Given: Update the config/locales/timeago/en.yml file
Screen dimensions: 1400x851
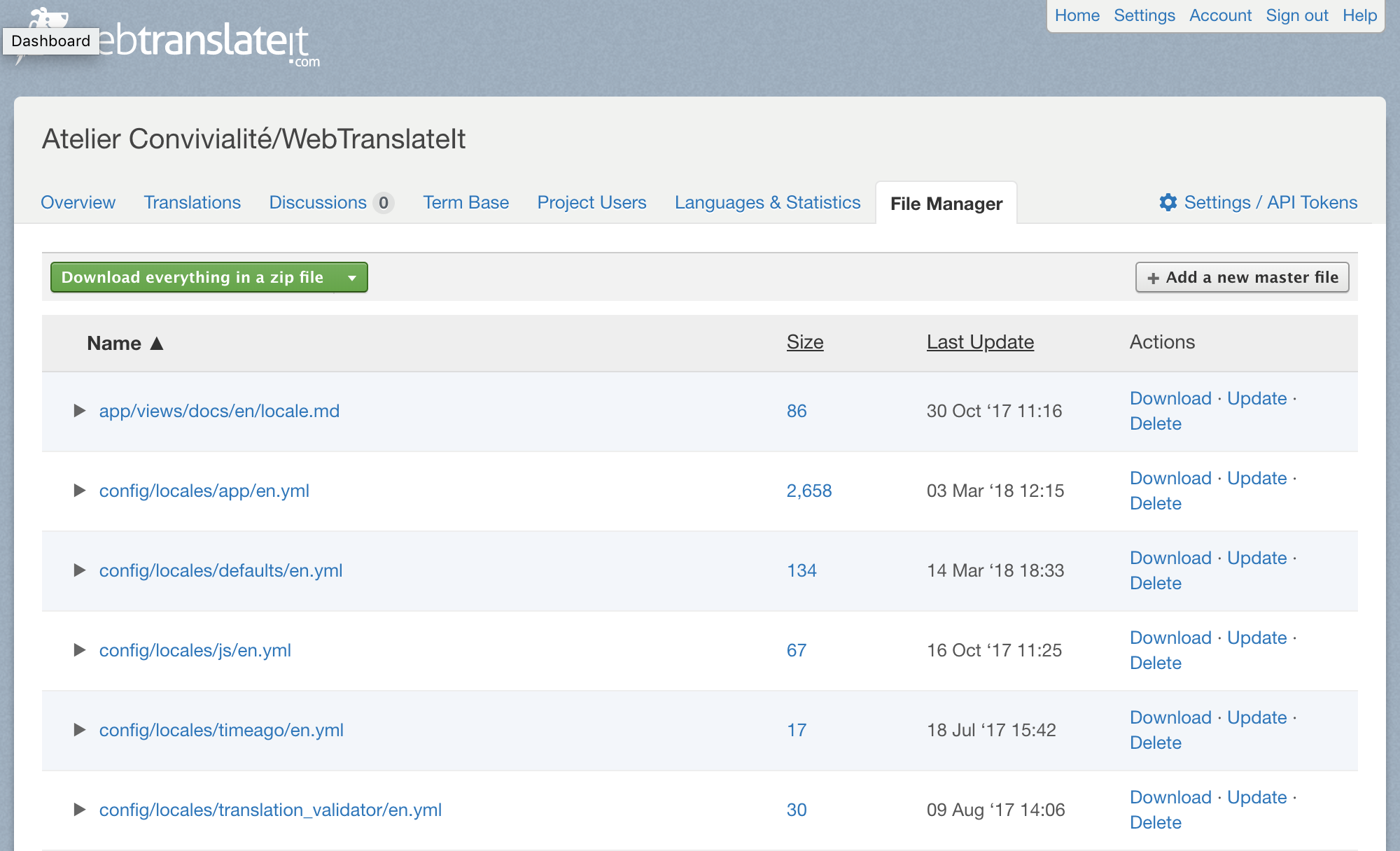Looking at the screenshot, I should [1257, 717].
